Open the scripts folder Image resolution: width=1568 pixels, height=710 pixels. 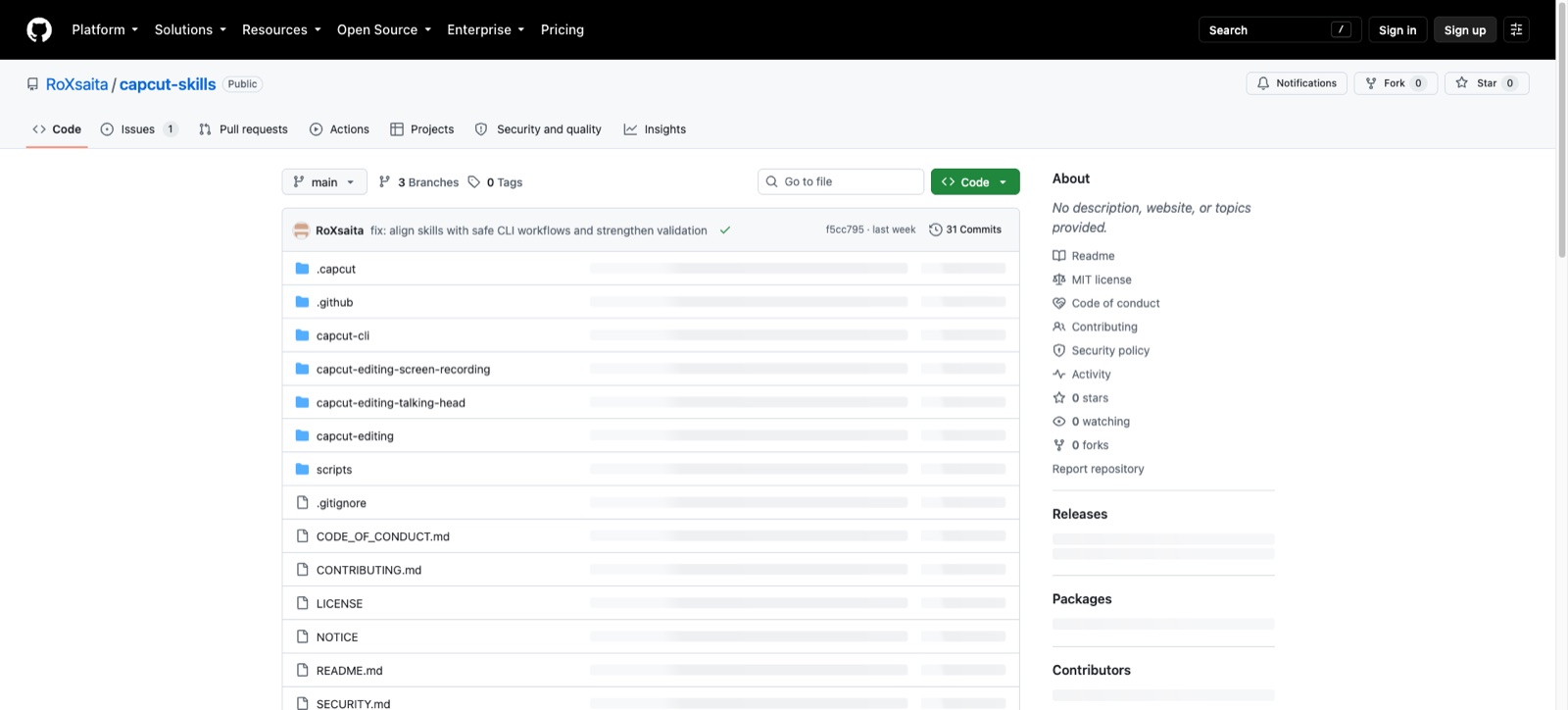pos(334,470)
